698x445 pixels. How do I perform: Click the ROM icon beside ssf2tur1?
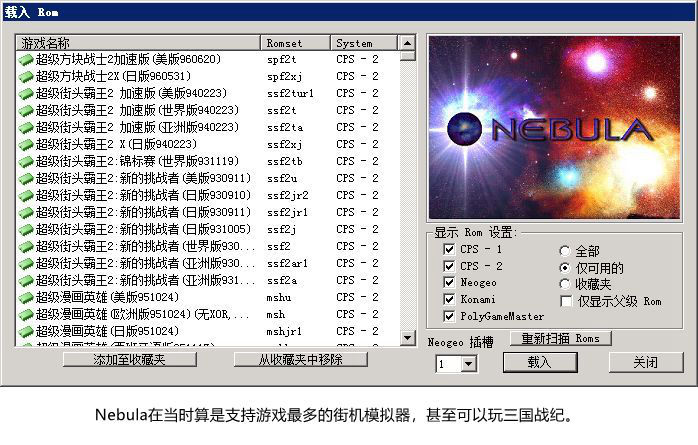tap(26, 93)
